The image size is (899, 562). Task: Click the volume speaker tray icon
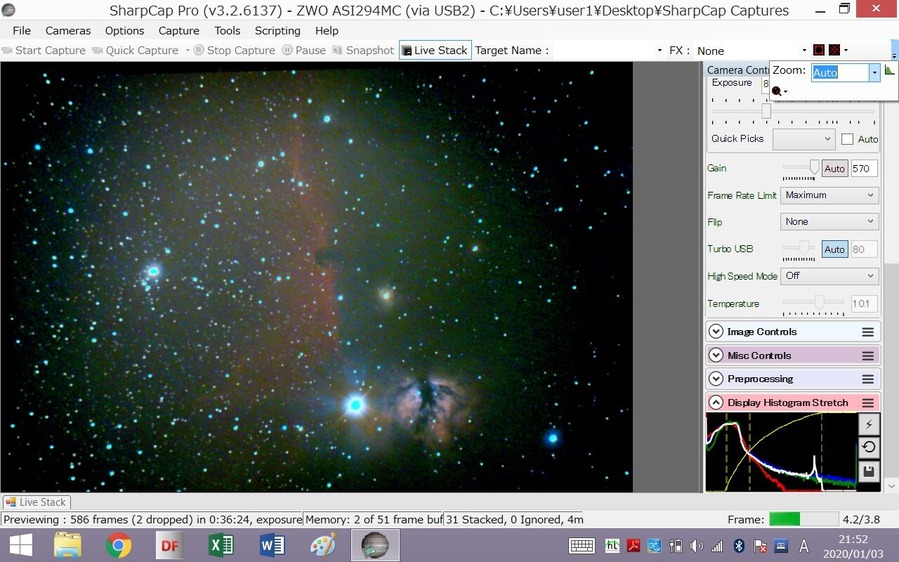(696, 546)
